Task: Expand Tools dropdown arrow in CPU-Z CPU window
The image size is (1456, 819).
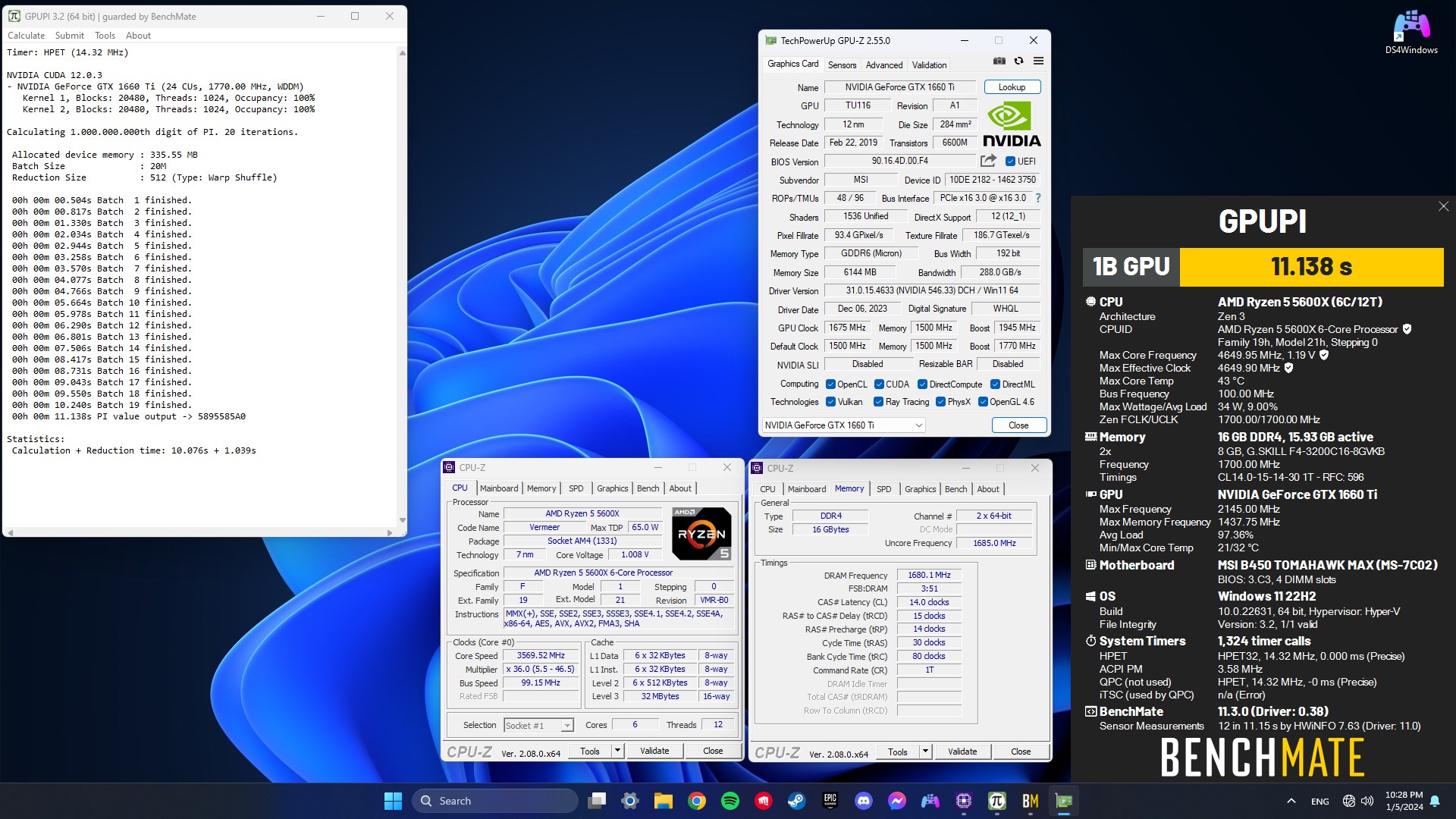Action: [617, 751]
